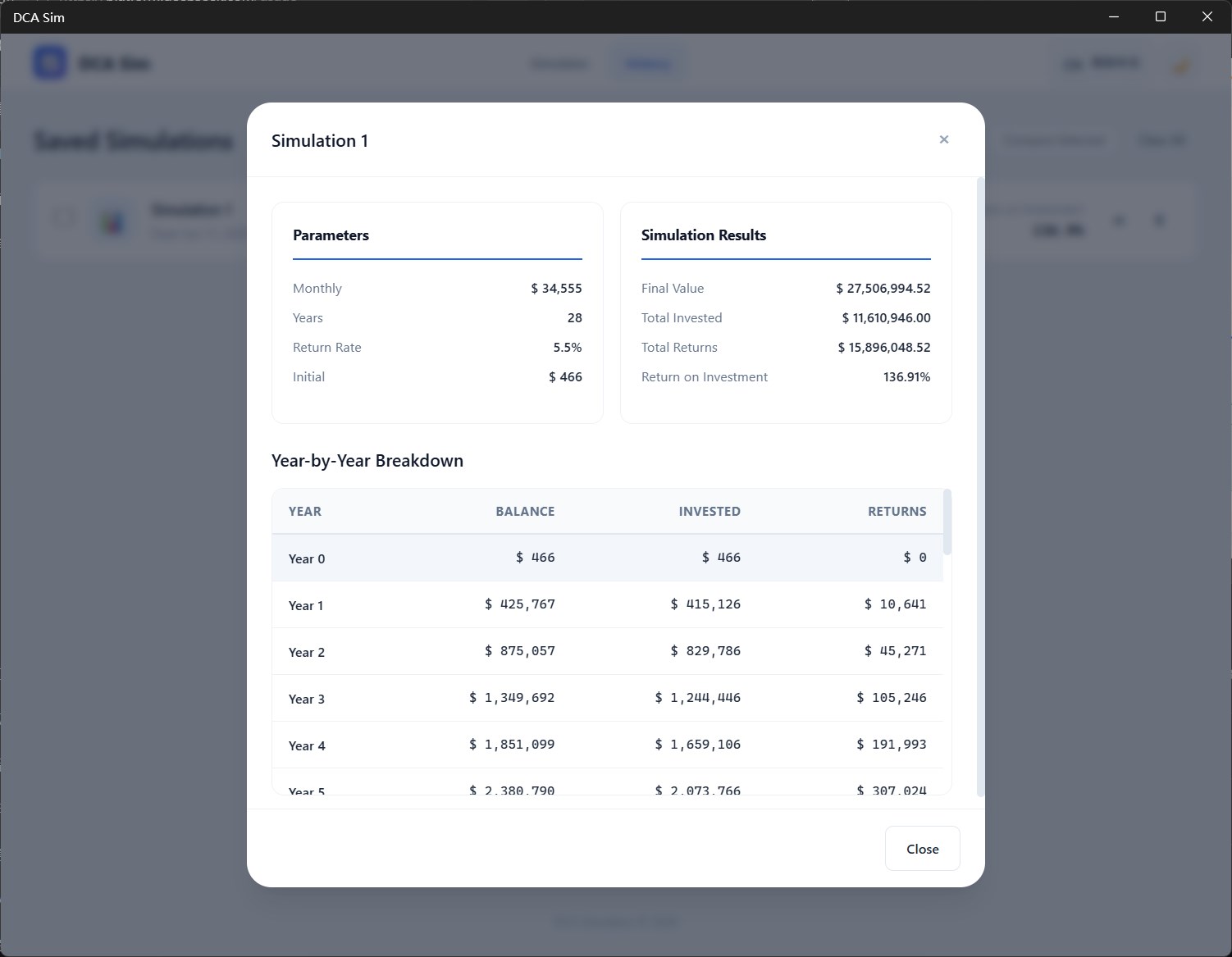
Task: Click the Return Rate value 5.5%
Action: [568, 348]
